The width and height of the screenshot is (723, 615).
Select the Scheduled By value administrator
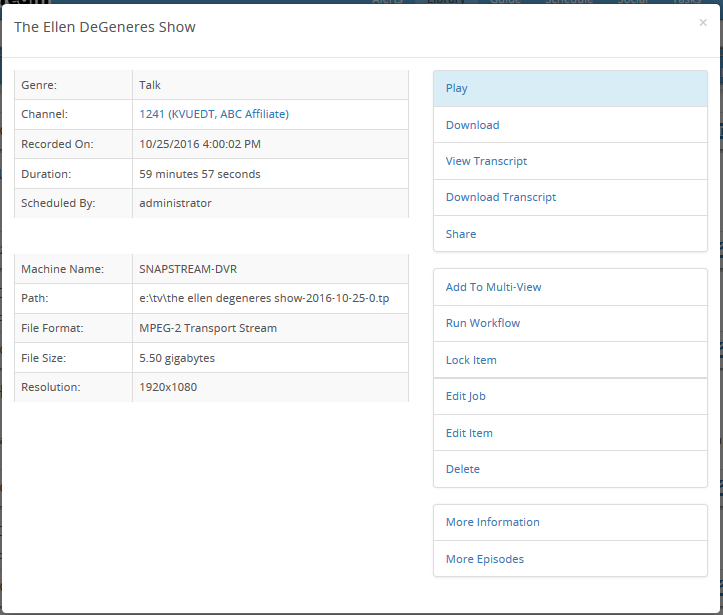pyautogui.click(x=175, y=203)
